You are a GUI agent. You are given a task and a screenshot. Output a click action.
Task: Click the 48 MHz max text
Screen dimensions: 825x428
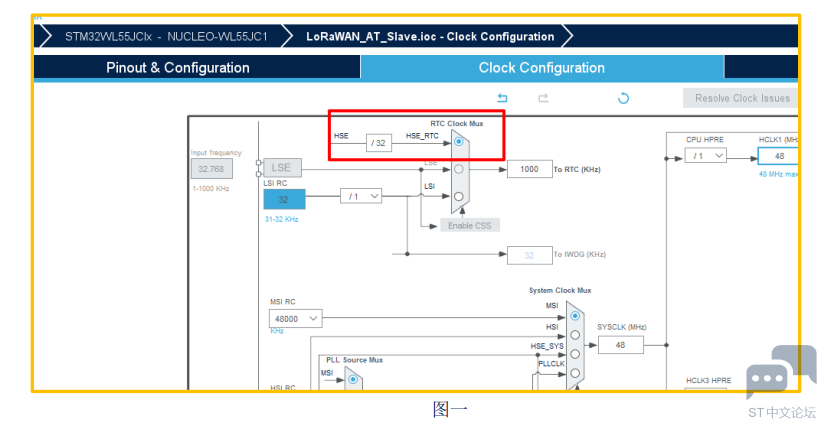pyautogui.click(x=778, y=174)
